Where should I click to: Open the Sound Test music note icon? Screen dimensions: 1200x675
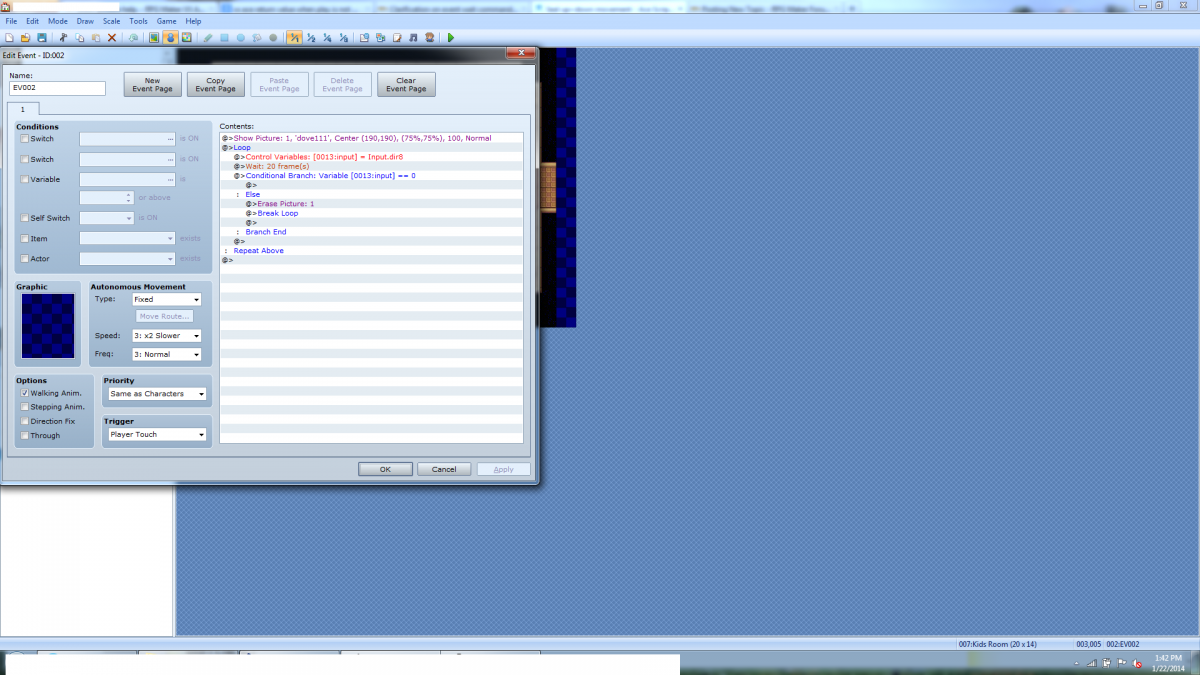coord(413,37)
